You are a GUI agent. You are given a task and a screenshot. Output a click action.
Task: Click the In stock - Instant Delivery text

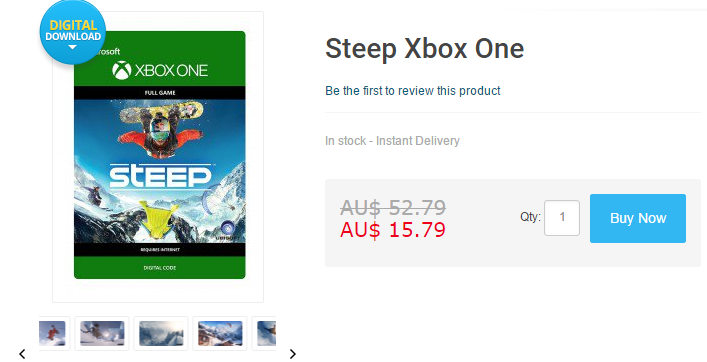point(392,141)
